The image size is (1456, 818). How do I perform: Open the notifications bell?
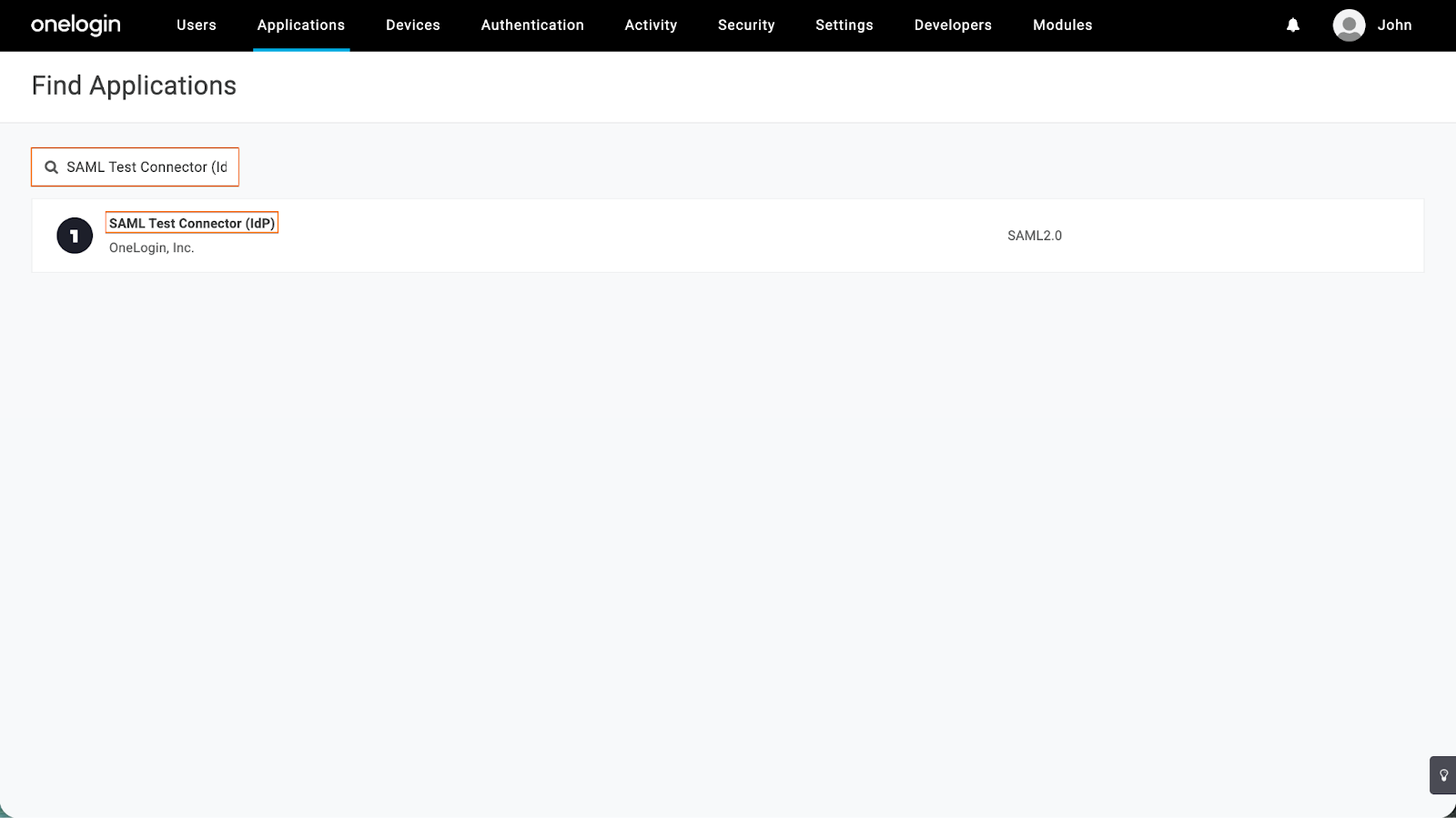coord(1293,25)
